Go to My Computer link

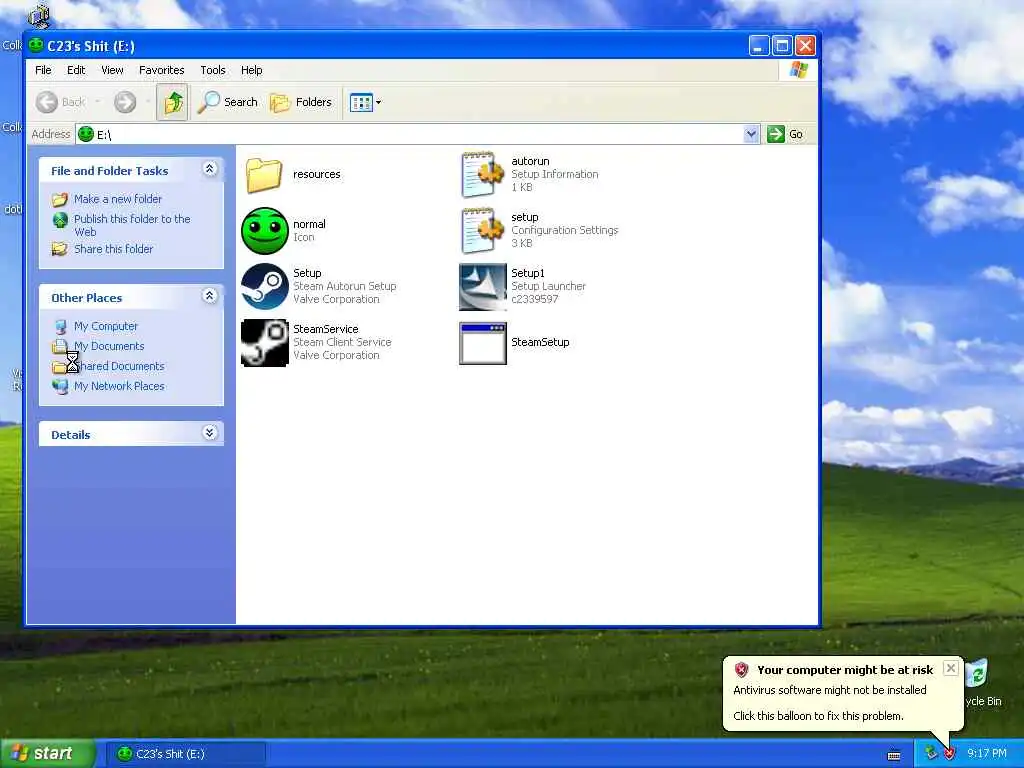[x=106, y=326]
